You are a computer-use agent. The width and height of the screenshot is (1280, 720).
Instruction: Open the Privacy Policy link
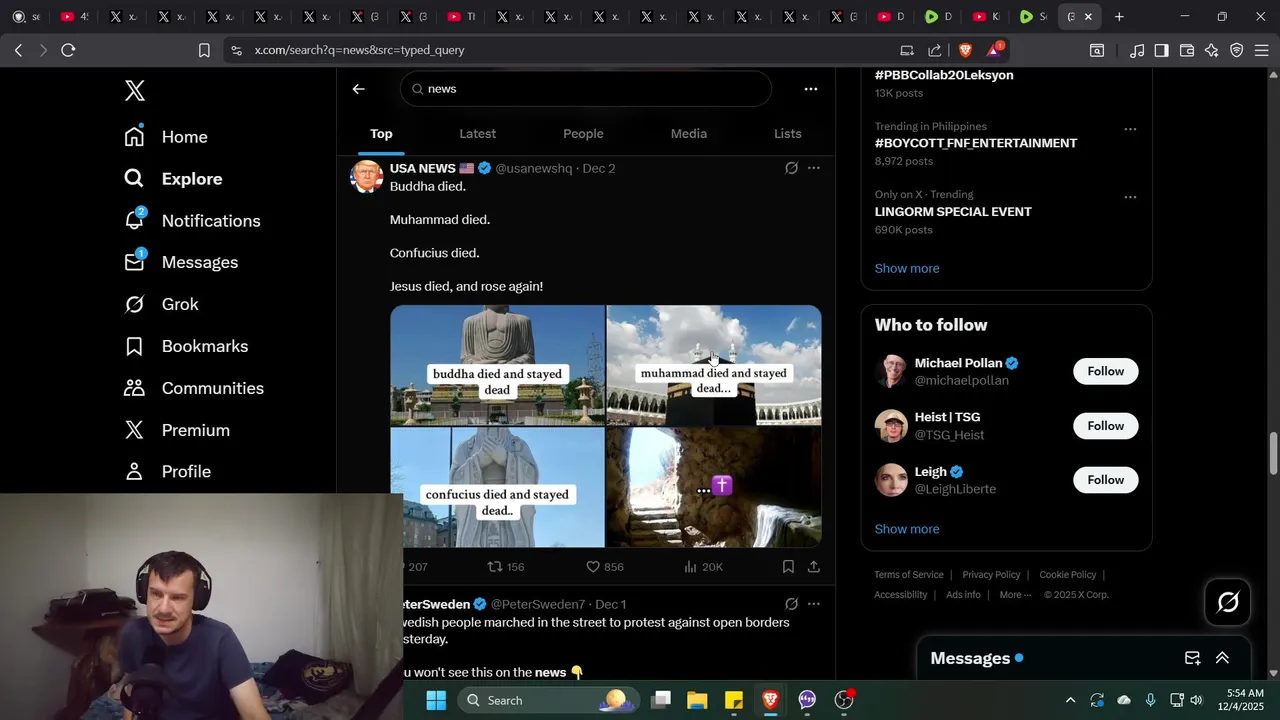pyautogui.click(x=991, y=575)
